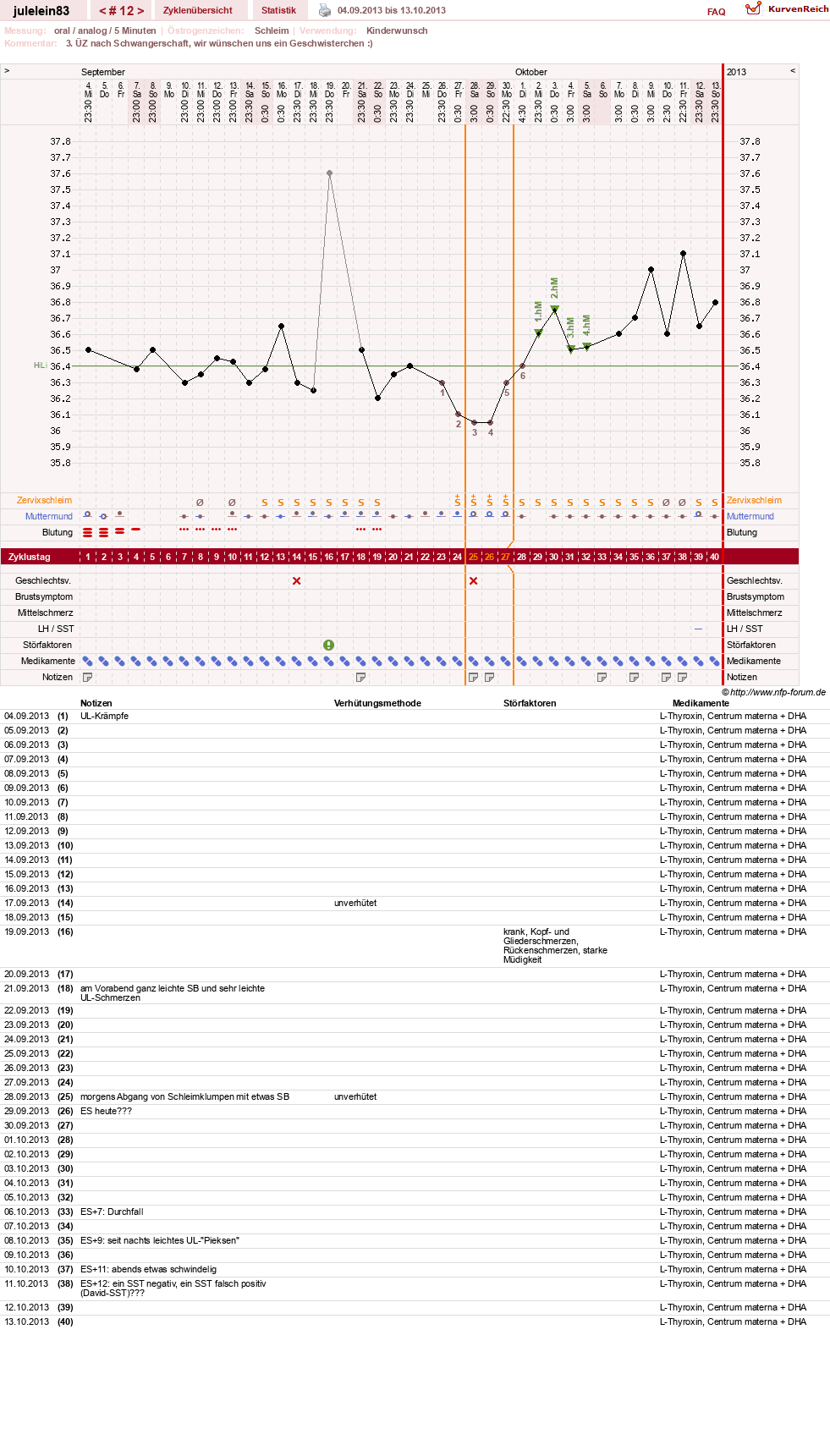Open the KurvenReich logo icon
The image size is (830, 1456).
coord(753,8)
